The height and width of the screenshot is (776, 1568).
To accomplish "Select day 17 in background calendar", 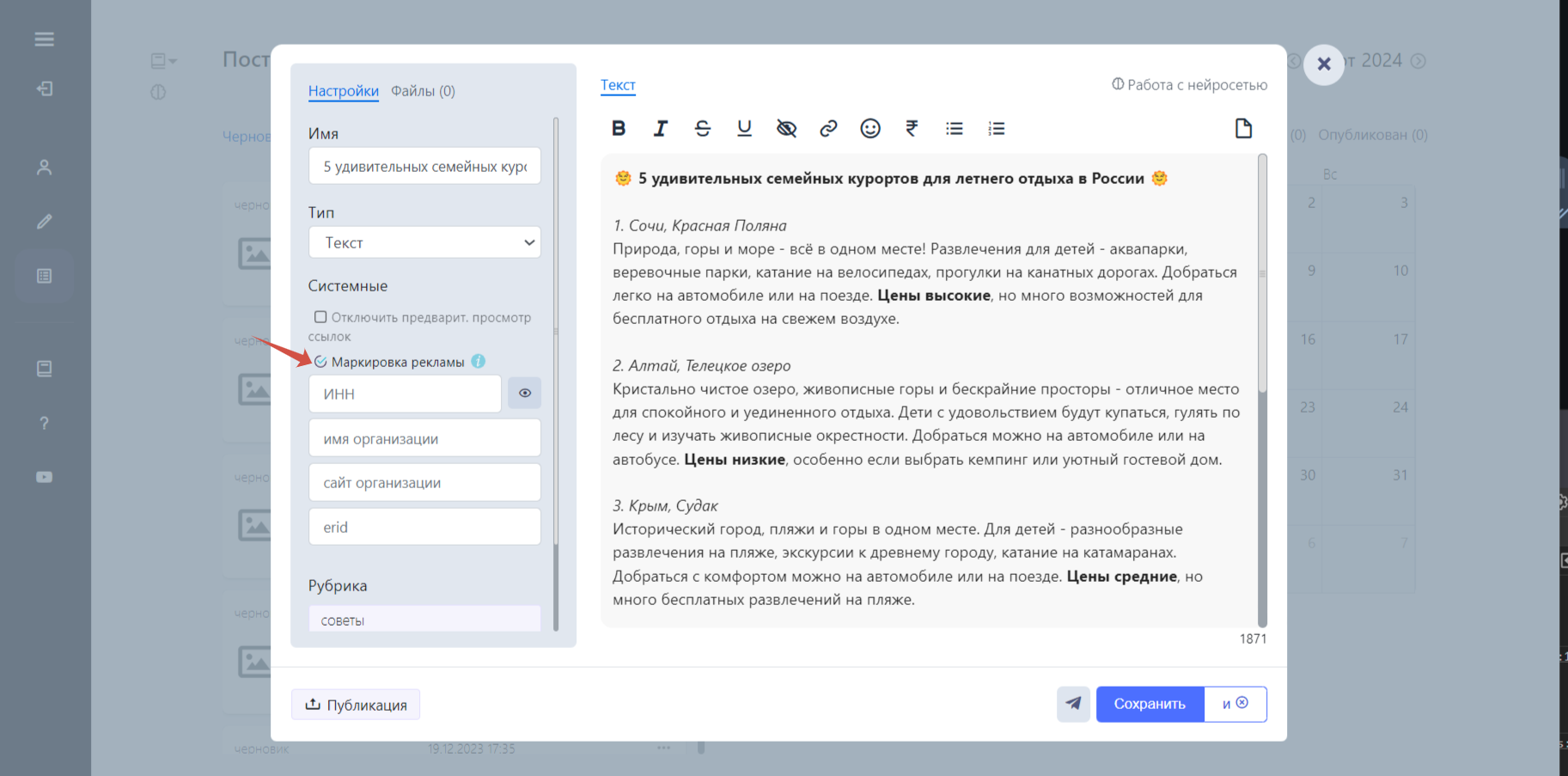I will [x=1368, y=355].
